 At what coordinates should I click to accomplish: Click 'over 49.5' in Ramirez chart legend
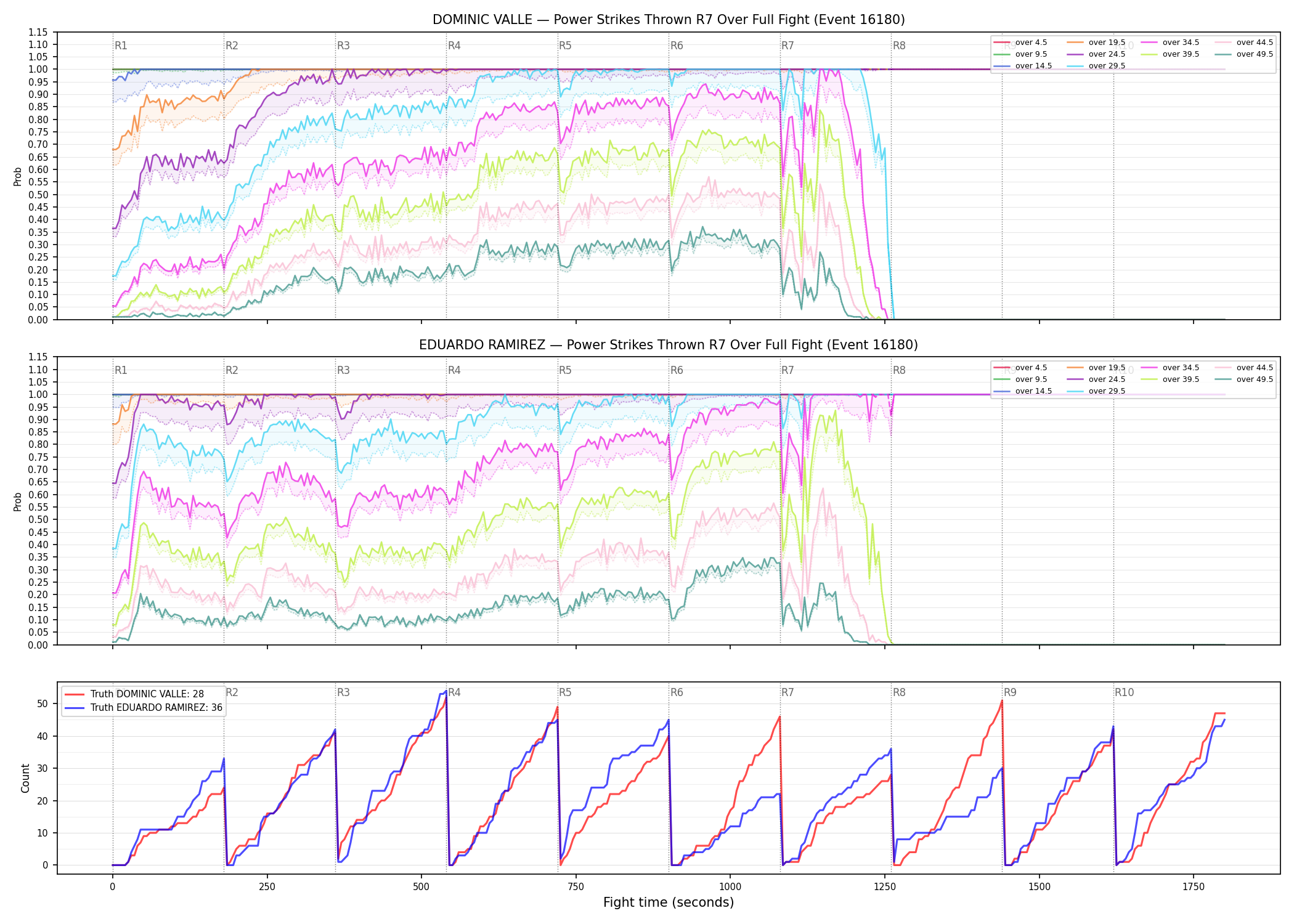point(1243,379)
